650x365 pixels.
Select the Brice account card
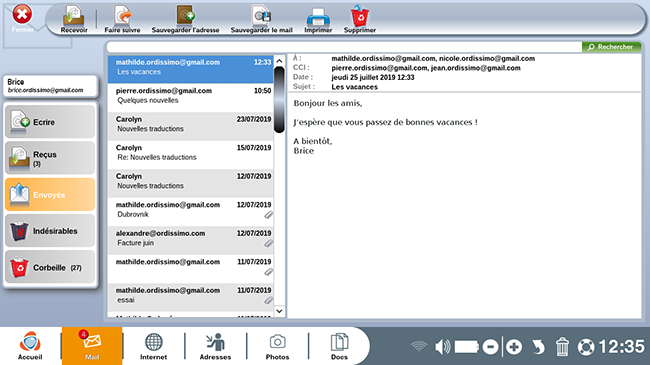50,86
